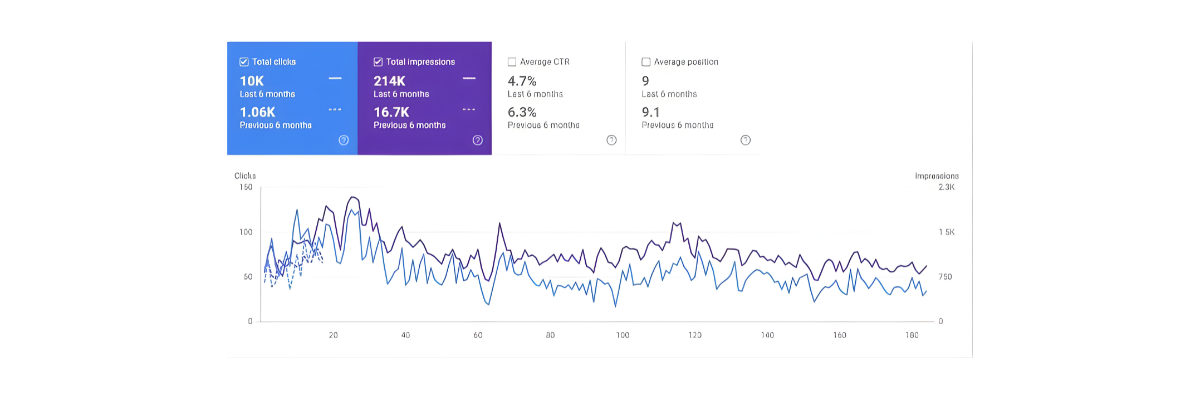Uncheck the Total impressions checkbox
Screen dimensions: 1200x400
378,62
